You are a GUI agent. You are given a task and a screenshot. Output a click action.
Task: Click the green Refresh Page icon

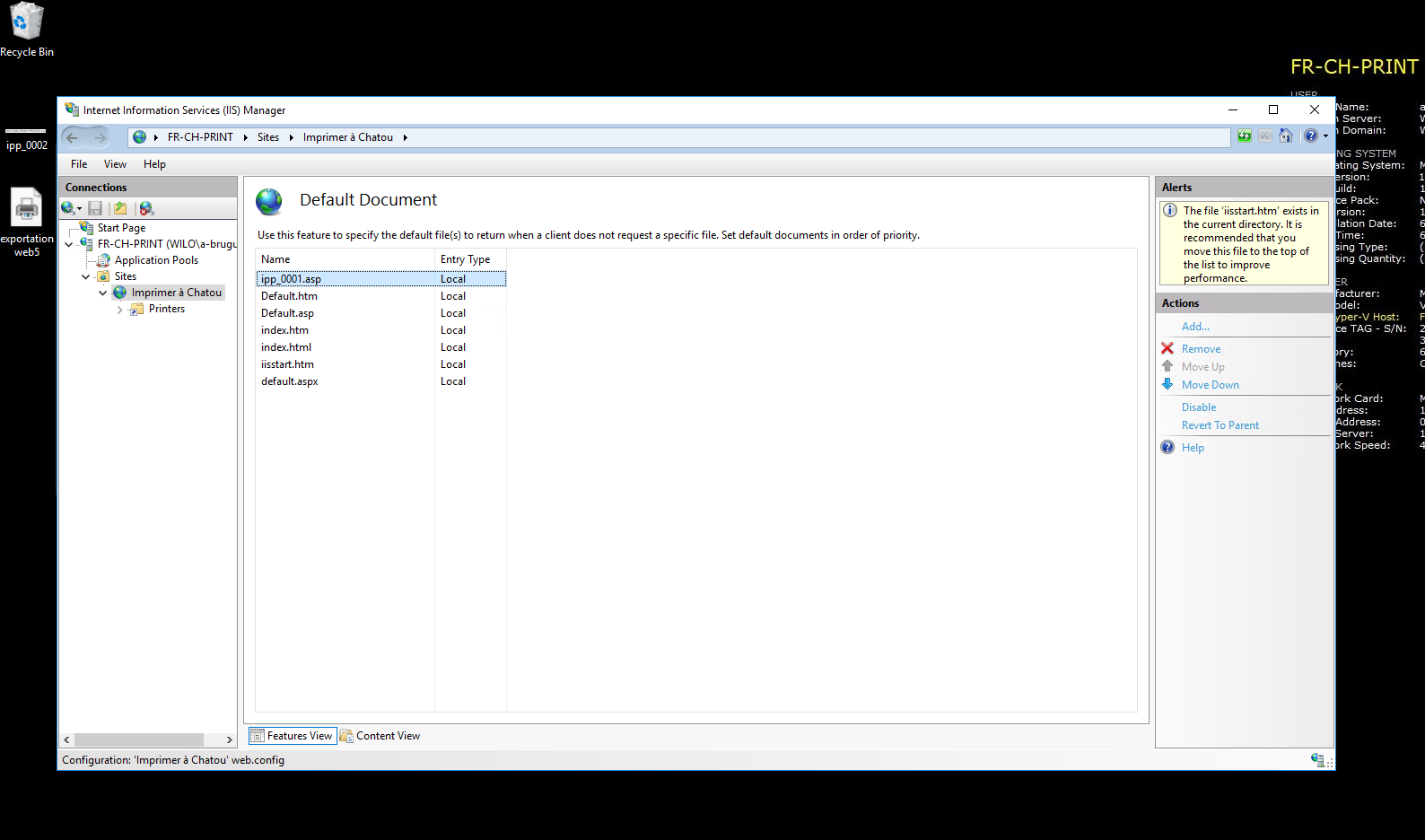(1244, 136)
